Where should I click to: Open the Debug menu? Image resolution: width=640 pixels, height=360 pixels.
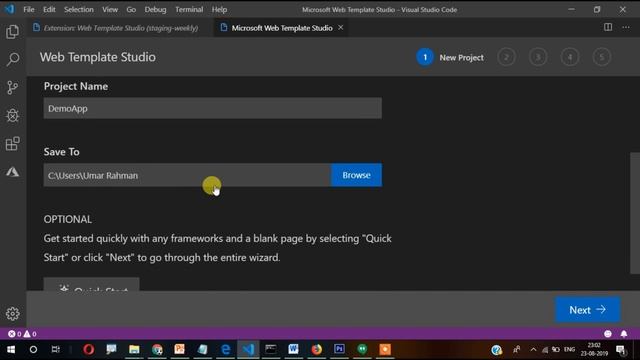click(155, 9)
